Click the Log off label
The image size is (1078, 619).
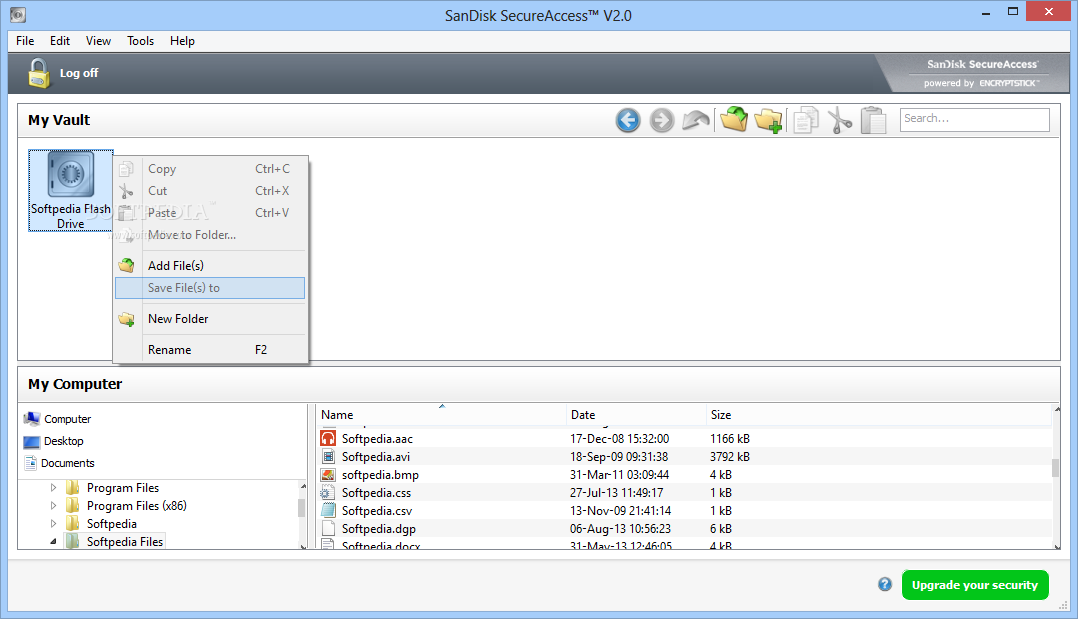(79, 73)
